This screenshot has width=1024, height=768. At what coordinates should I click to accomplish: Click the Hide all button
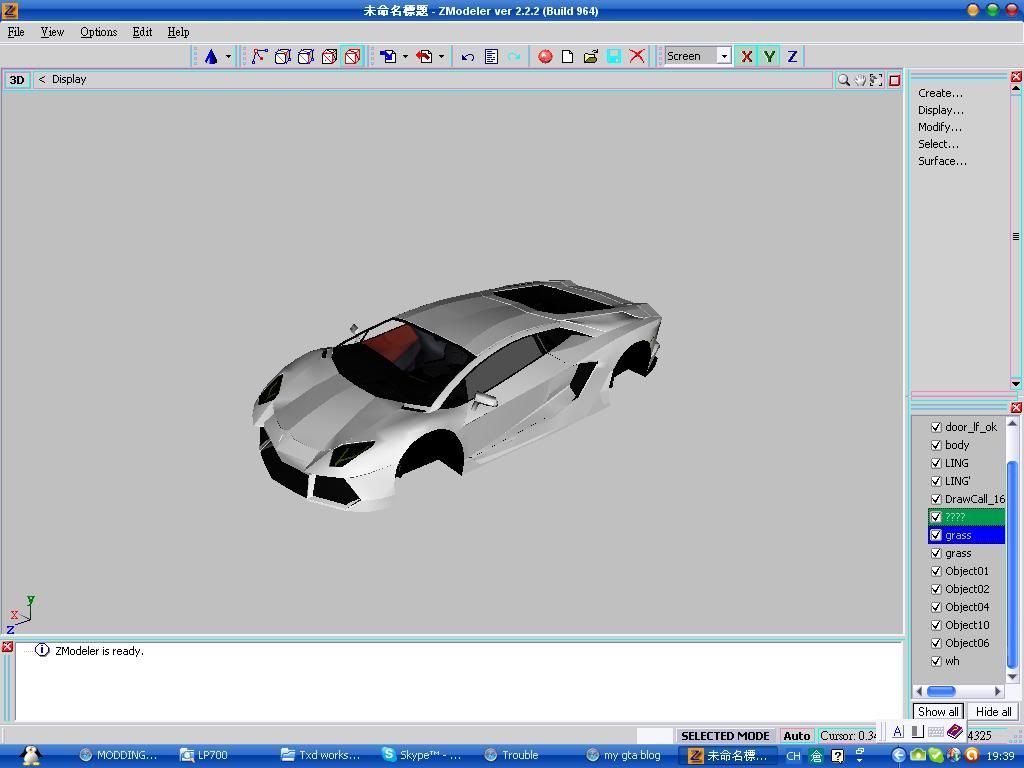pos(993,712)
